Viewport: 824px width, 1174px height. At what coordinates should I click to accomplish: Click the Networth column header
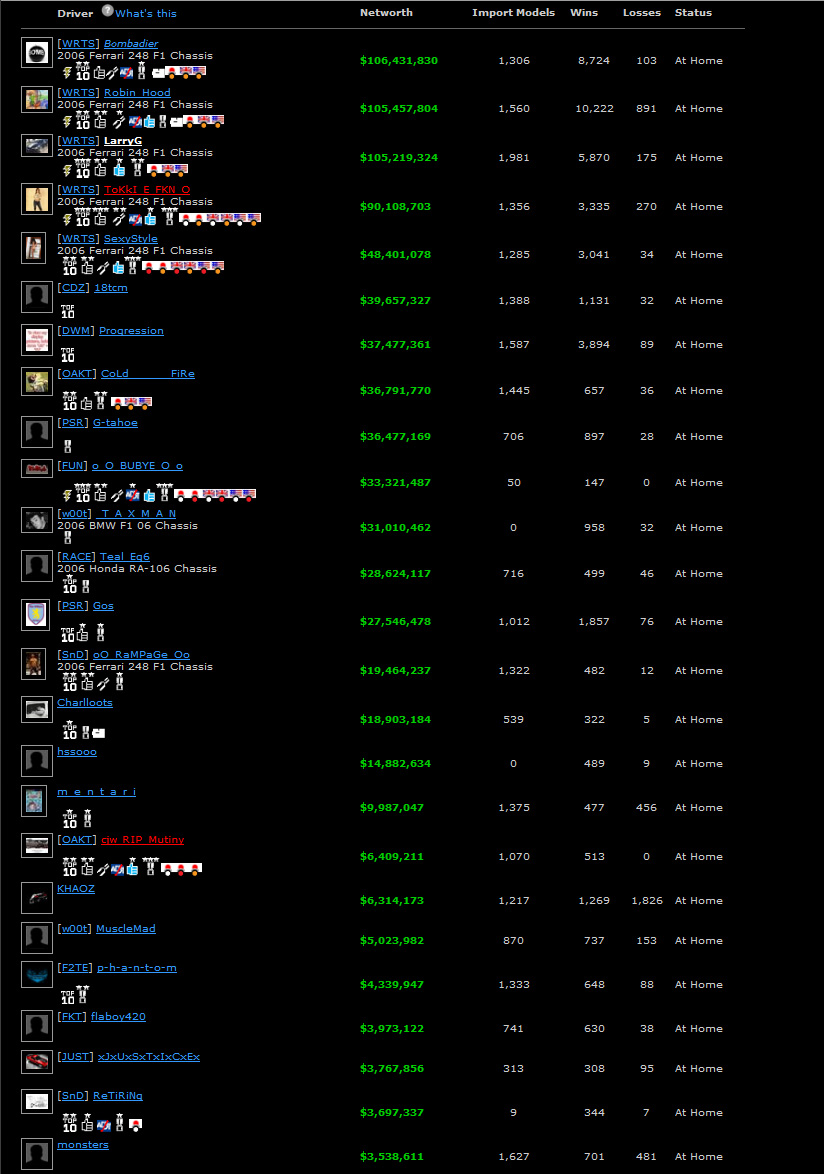click(x=386, y=13)
